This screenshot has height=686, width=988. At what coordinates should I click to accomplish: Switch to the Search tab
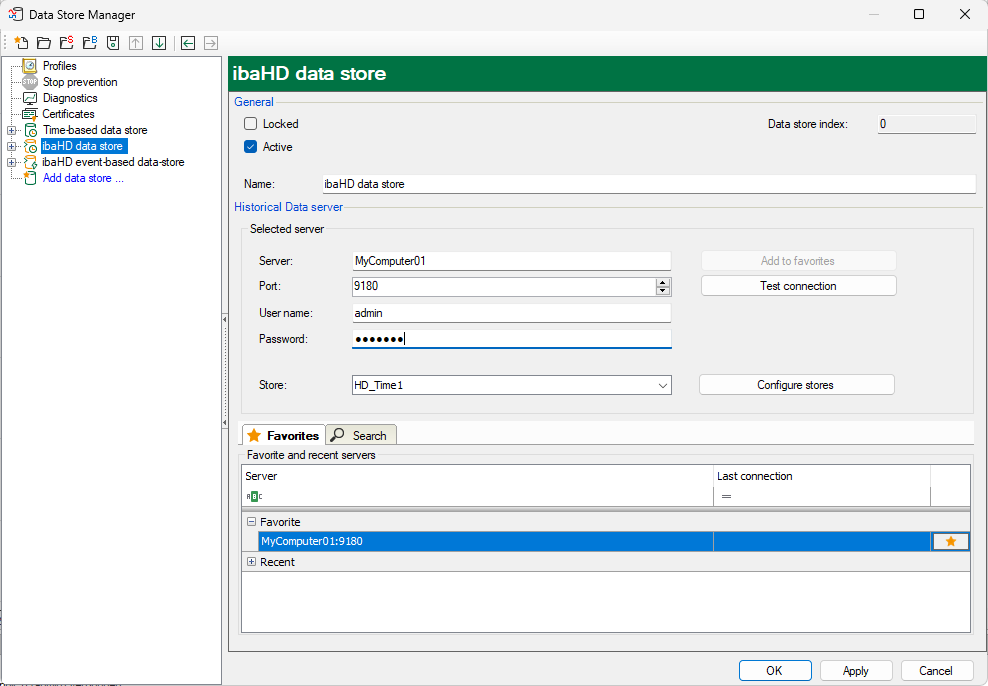[361, 435]
